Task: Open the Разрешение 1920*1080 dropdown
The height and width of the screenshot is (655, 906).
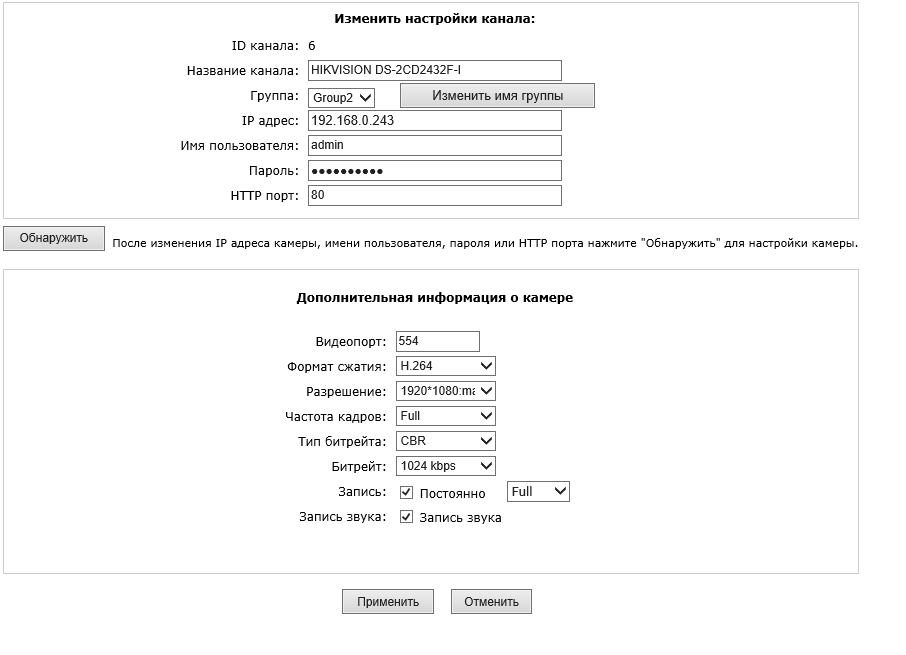Action: [445, 391]
